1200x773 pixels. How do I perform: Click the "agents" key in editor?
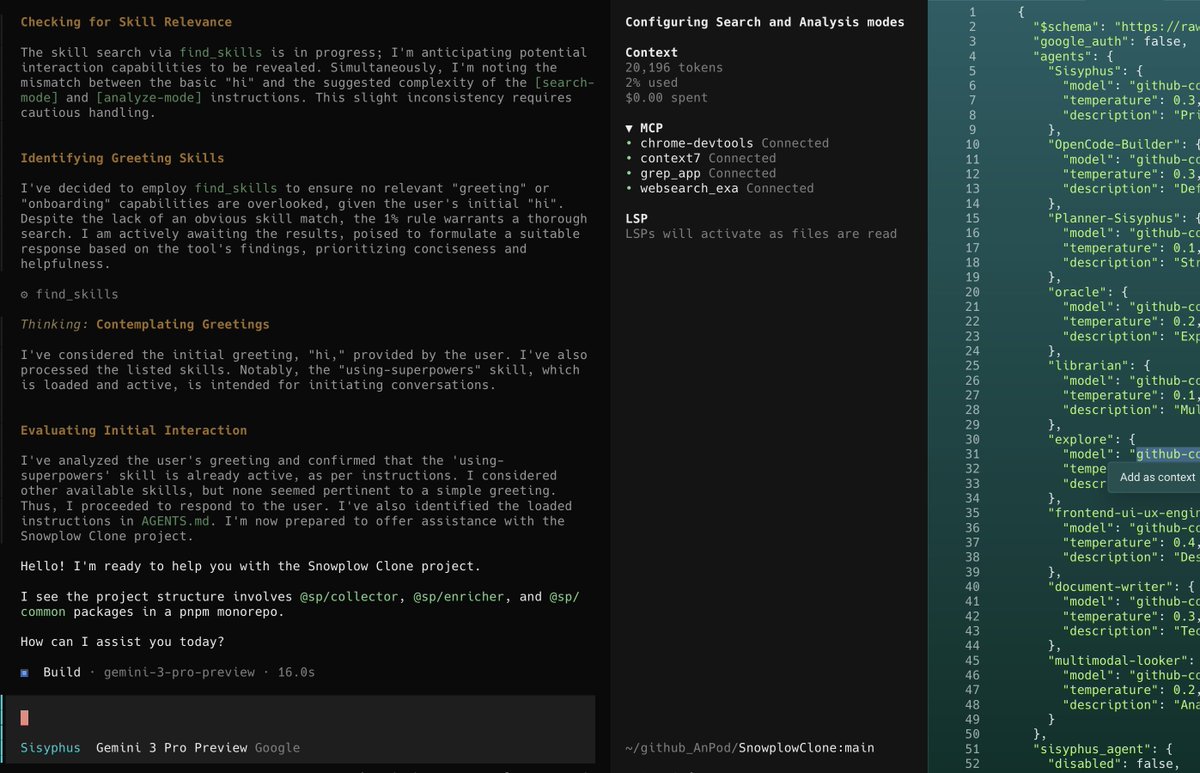(1062, 56)
